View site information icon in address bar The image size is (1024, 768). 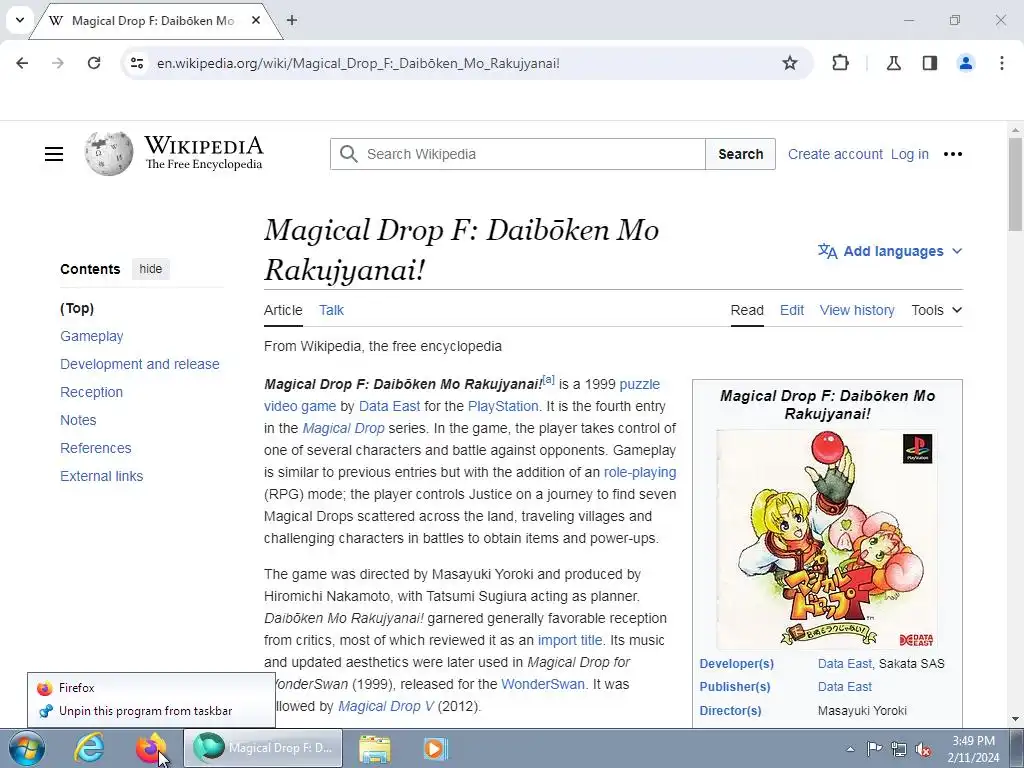point(136,63)
